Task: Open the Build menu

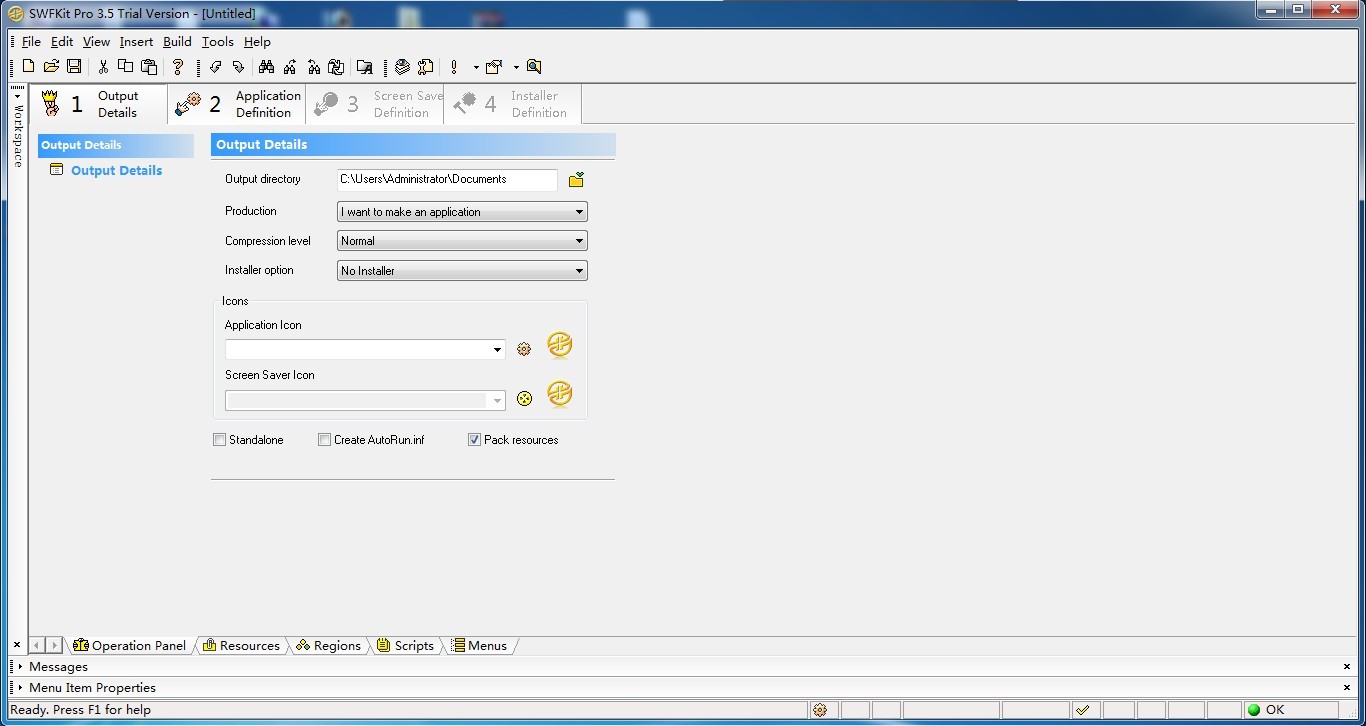Action: (x=177, y=42)
